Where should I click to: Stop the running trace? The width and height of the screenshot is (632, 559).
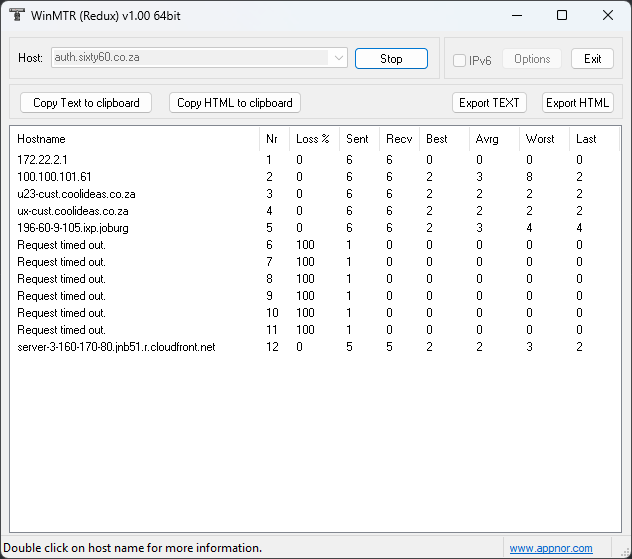[x=391, y=59]
